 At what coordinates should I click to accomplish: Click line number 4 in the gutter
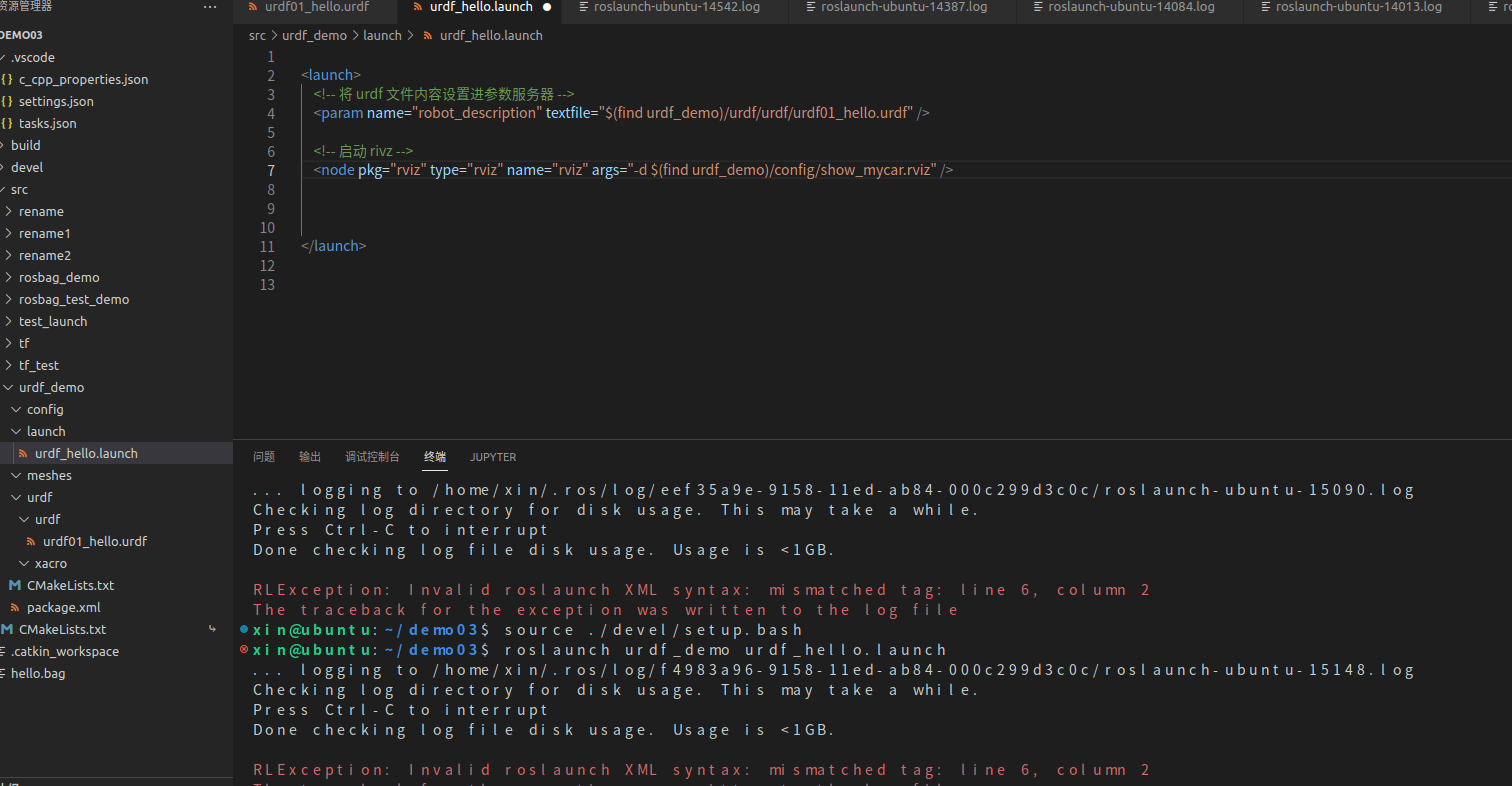pos(271,113)
